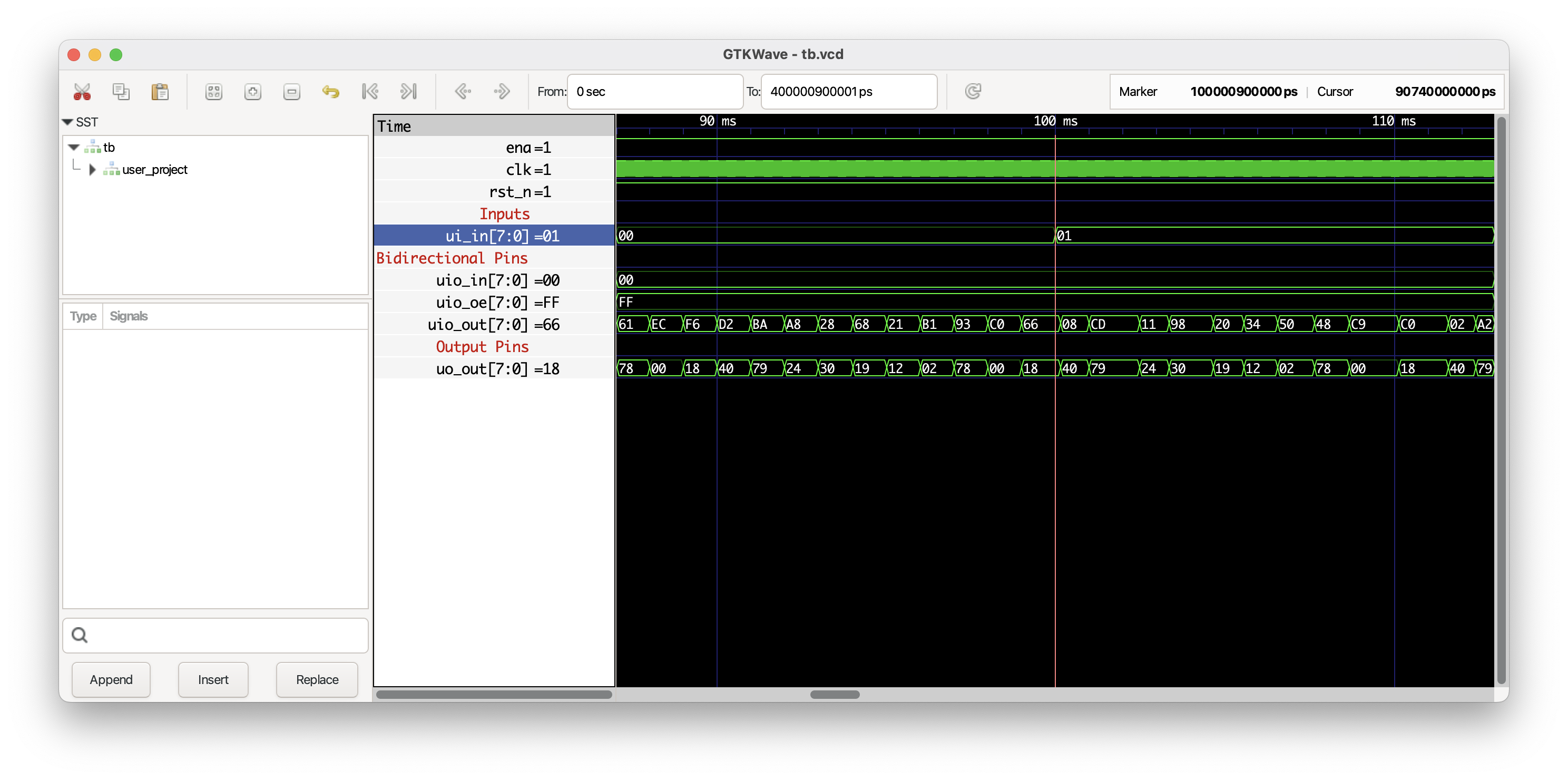Click the Reload waveform icon
This screenshot has width=1568, height=780.
click(973, 92)
